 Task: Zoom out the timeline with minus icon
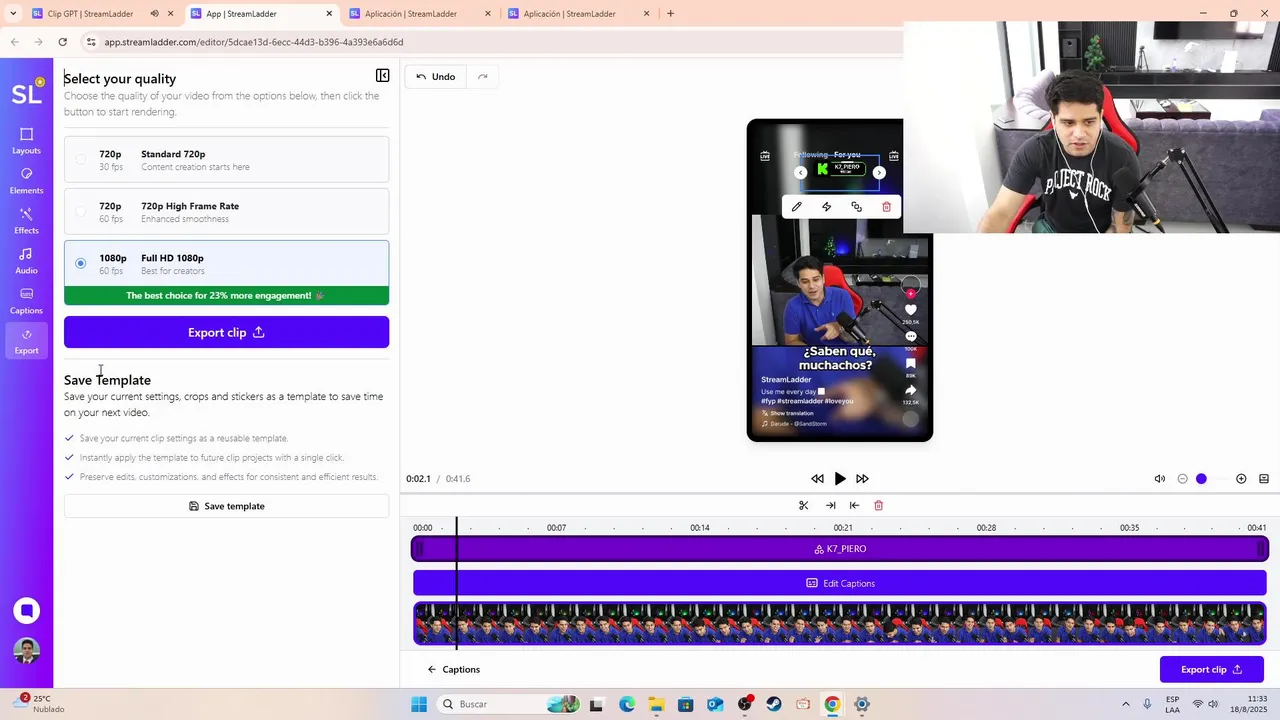tap(1182, 479)
